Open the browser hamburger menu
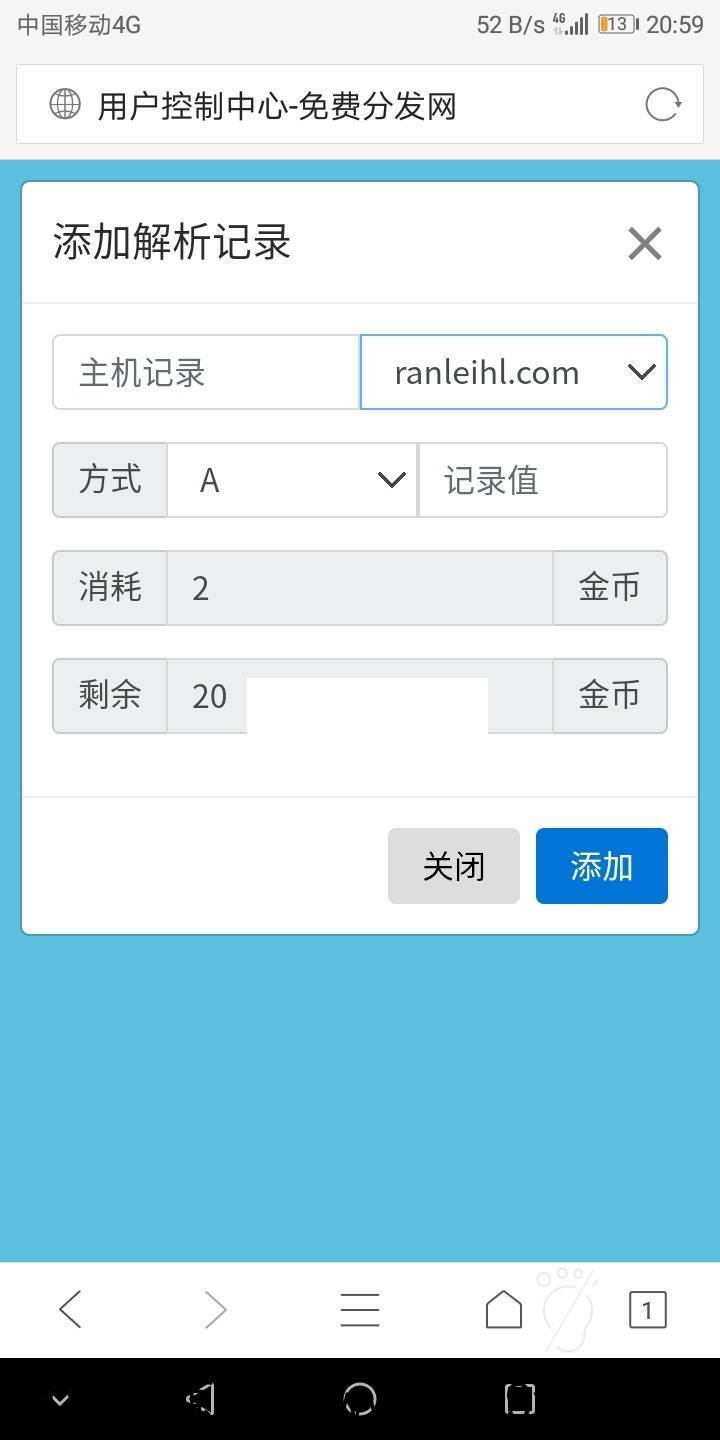 click(x=360, y=1309)
